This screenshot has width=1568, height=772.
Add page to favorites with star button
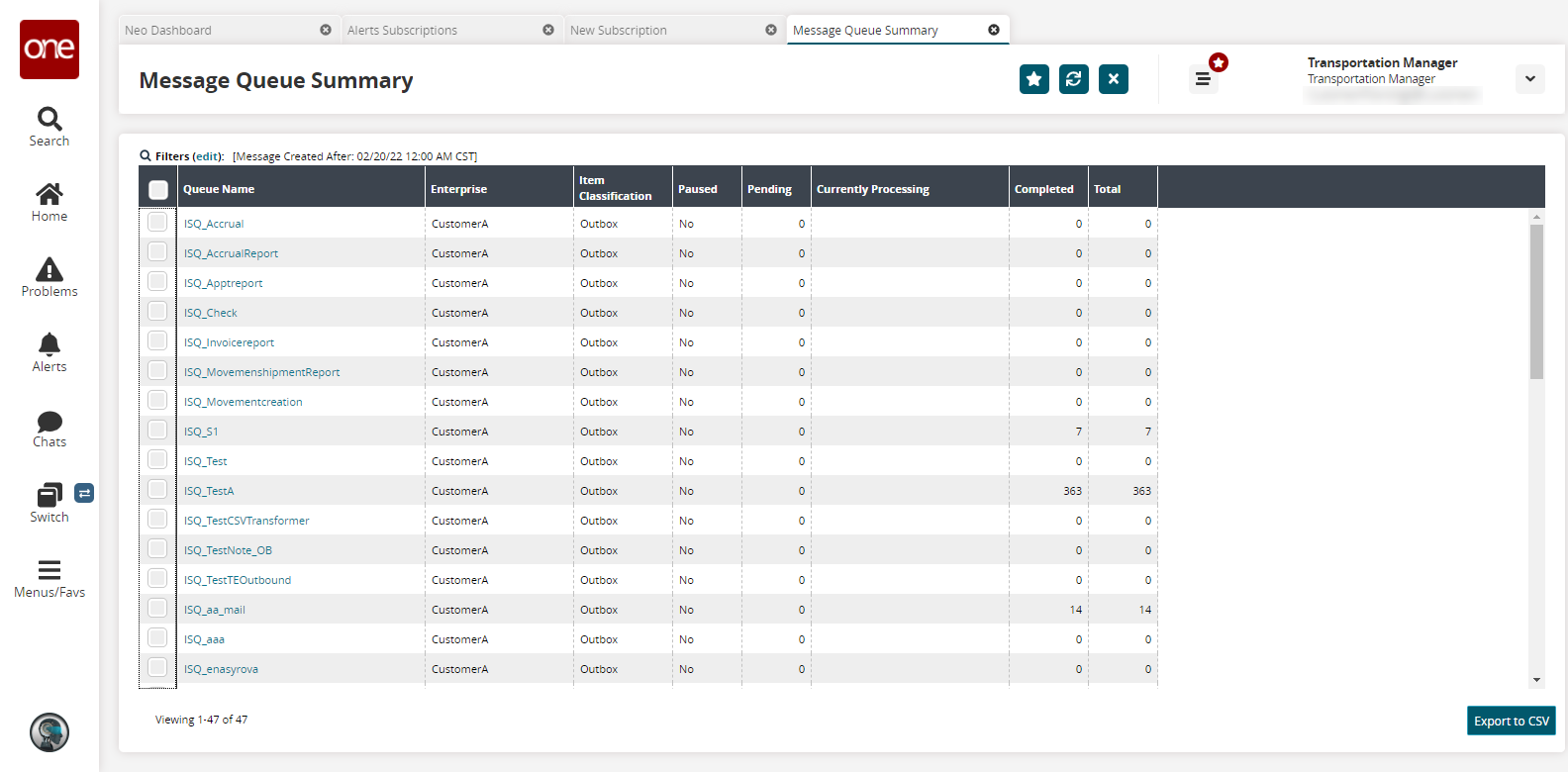click(1034, 79)
